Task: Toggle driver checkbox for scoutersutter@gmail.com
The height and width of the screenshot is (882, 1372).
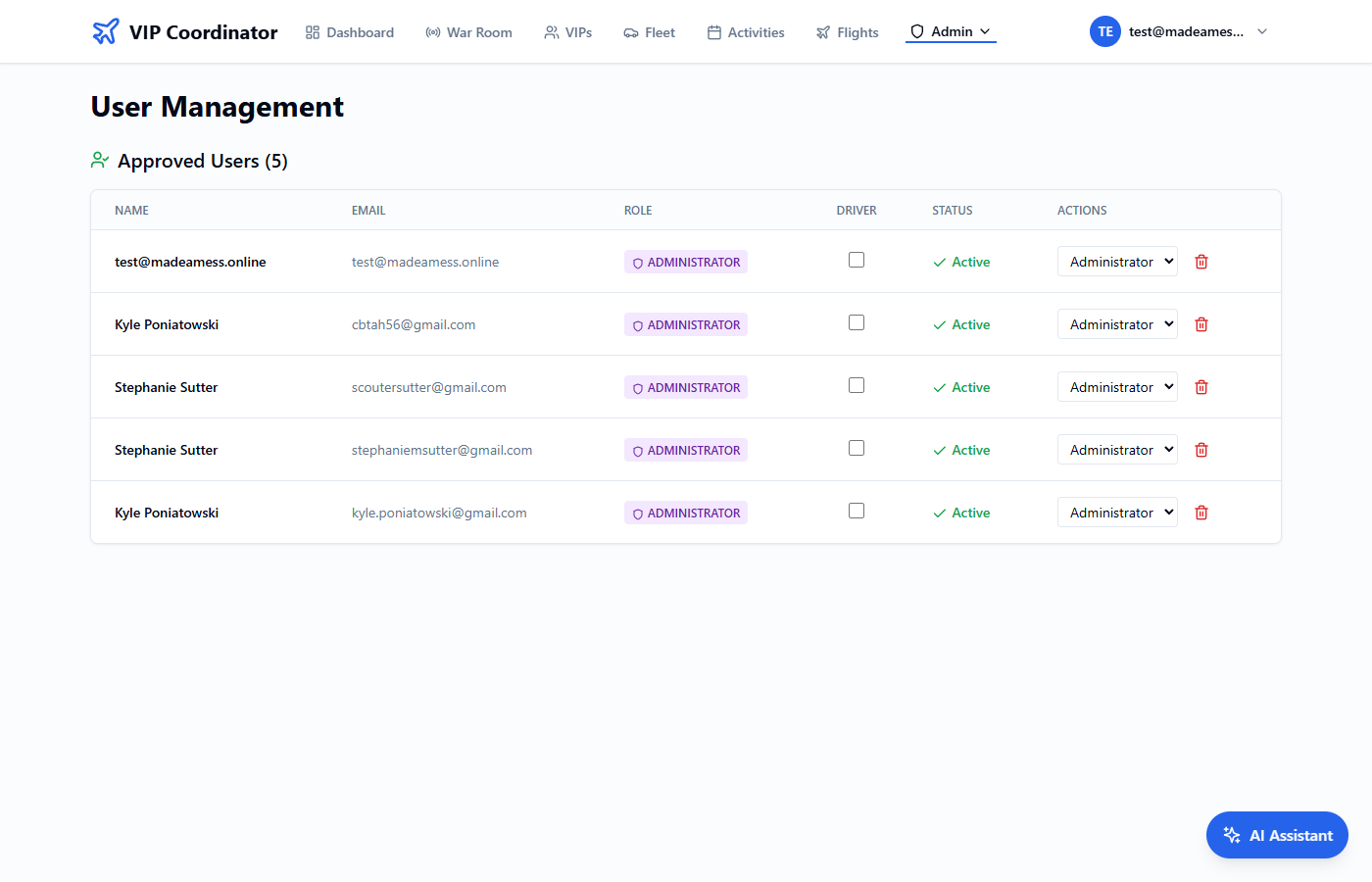Action: point(857,385)
